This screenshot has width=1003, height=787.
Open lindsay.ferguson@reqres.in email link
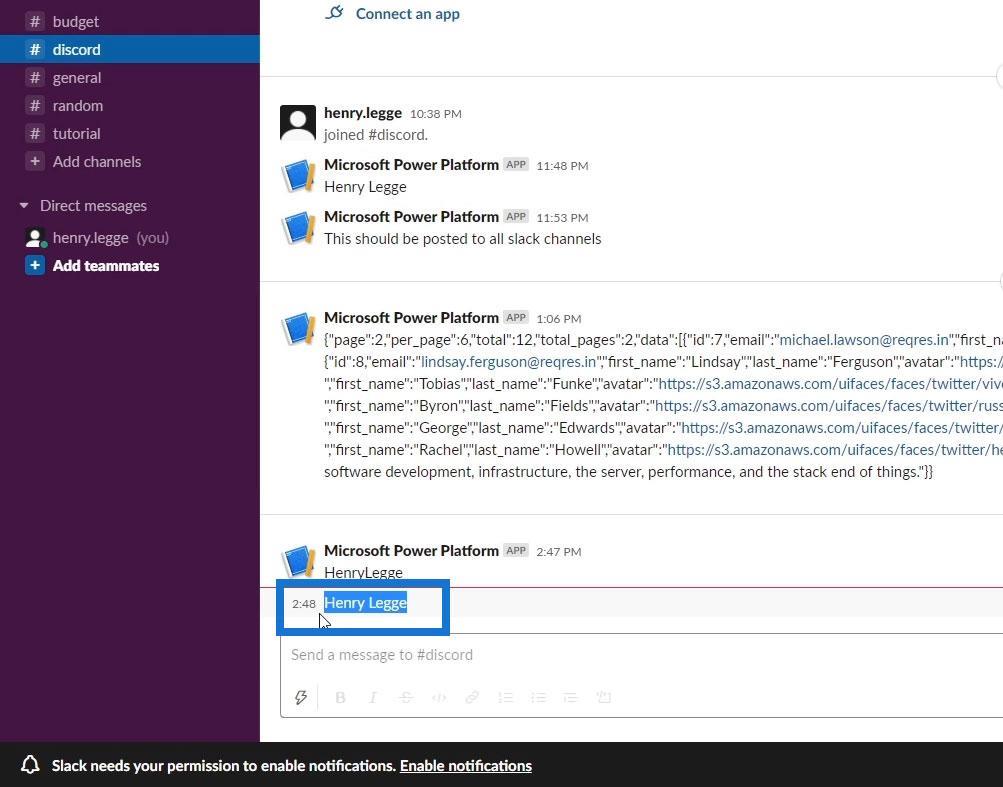coord(509,362)
